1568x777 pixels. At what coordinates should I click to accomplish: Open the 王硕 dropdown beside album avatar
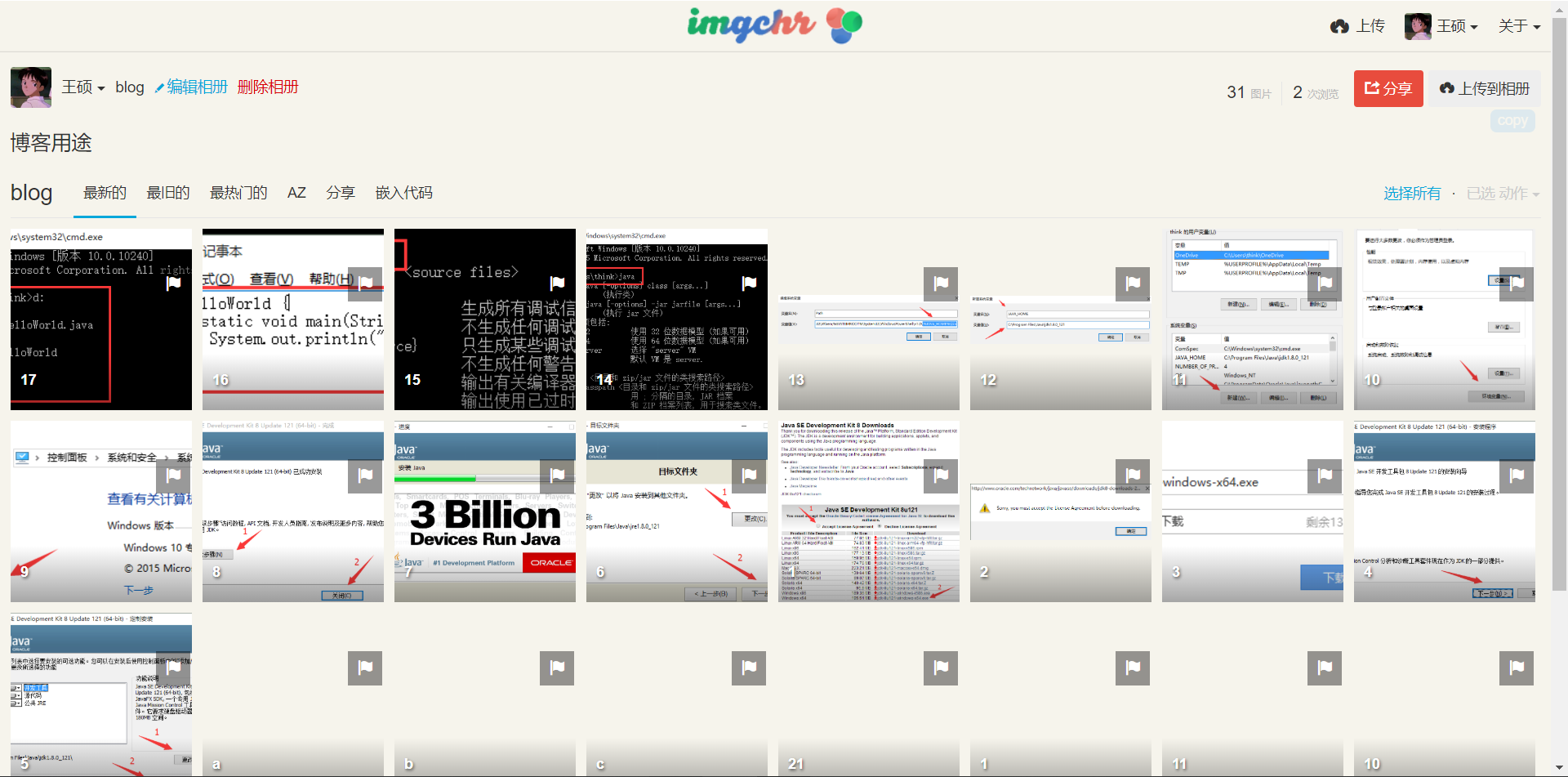83,87
